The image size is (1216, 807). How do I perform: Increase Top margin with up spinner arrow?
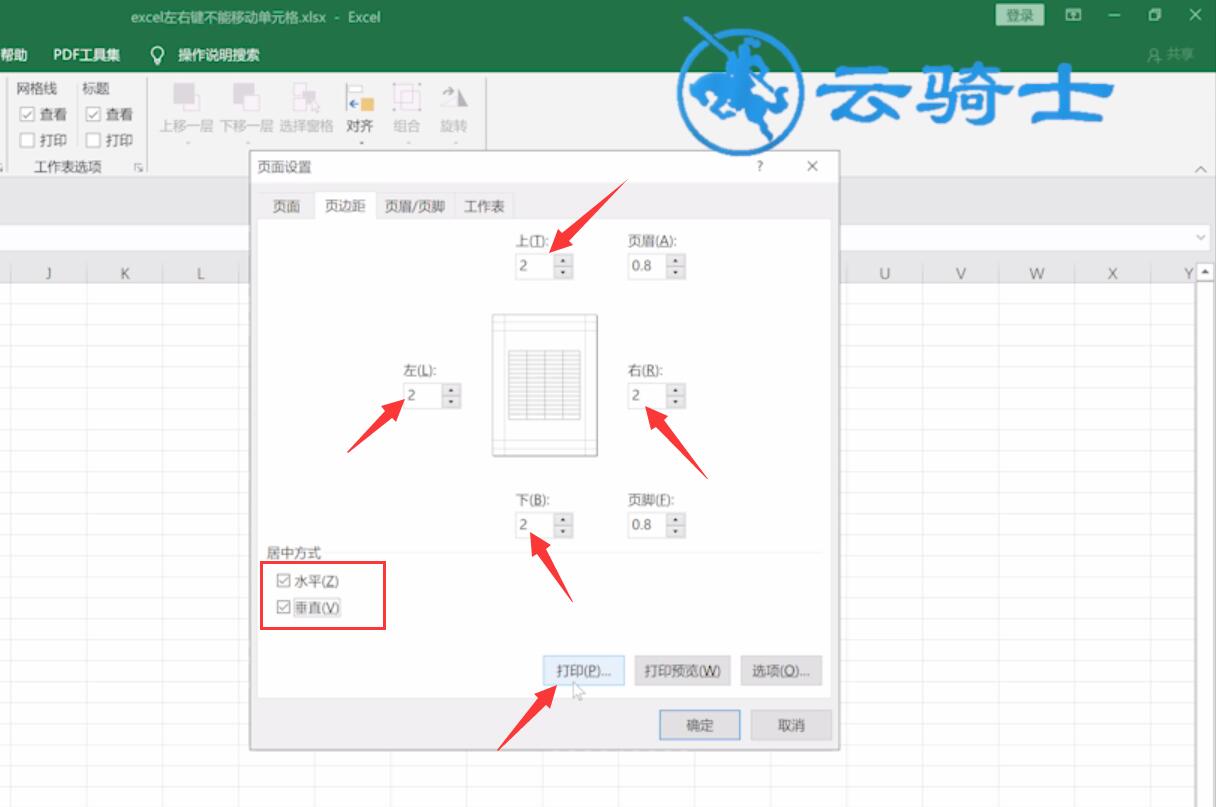pos(563,260)
